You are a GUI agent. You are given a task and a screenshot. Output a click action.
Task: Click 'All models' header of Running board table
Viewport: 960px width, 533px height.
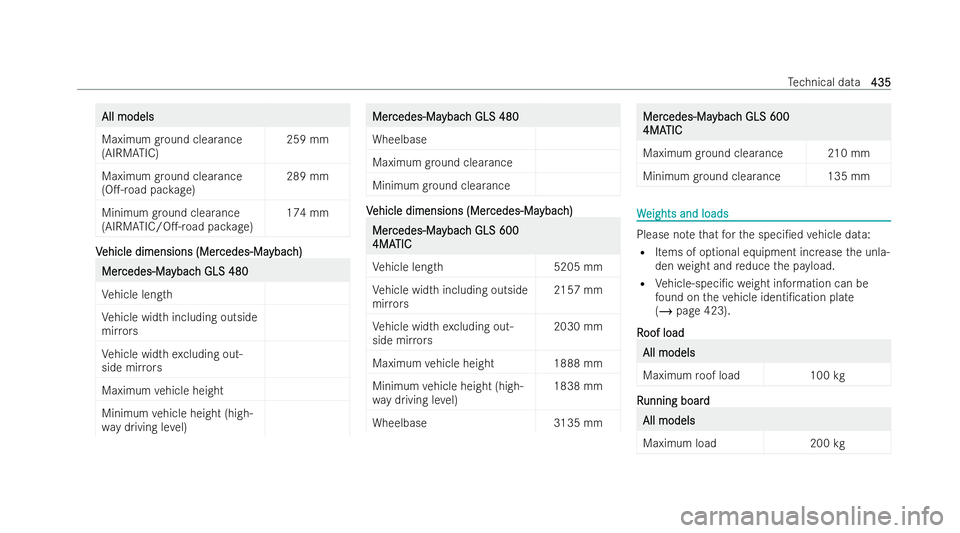tap(669, 420)
